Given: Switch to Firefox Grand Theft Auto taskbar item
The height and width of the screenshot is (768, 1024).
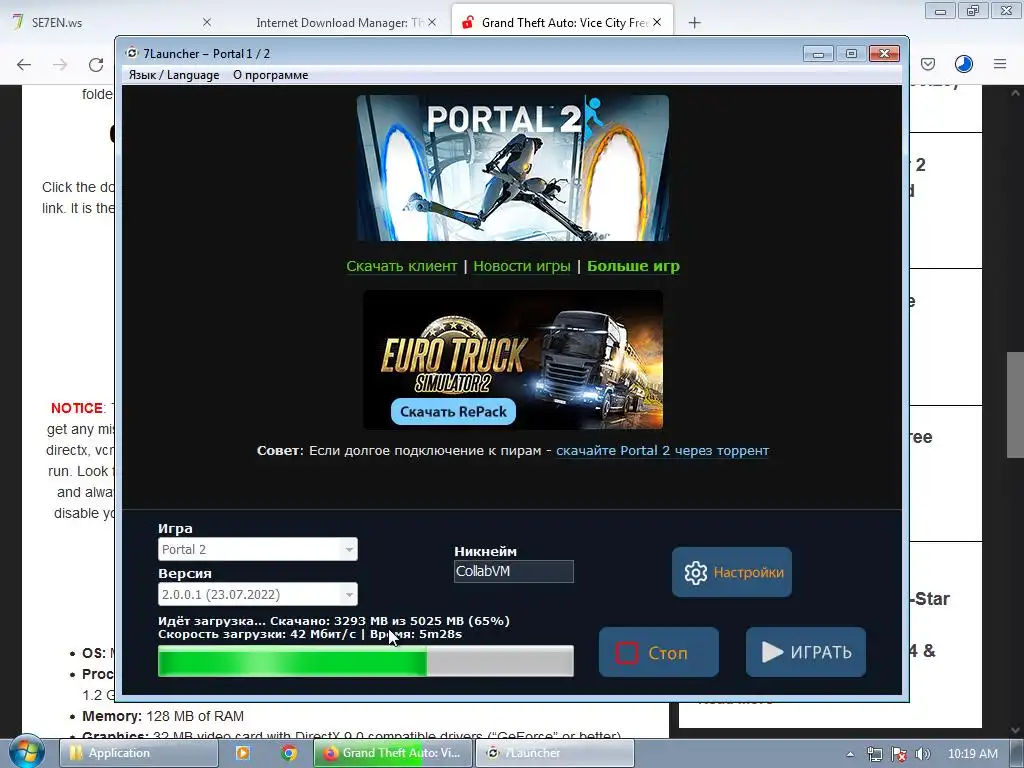Looking at the screenshot, I should click(x=393, y=753).
